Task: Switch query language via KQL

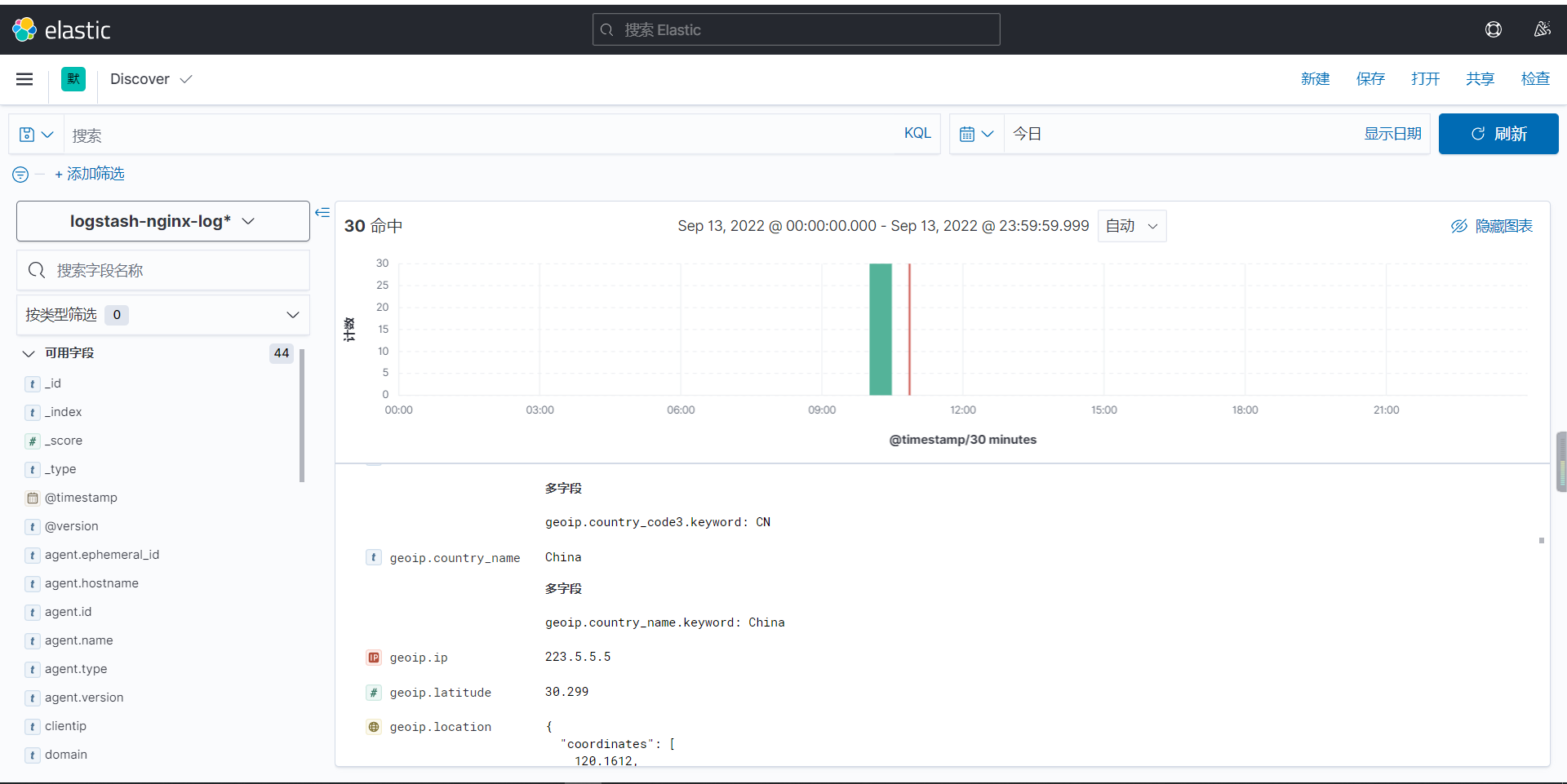Action: (917, 133)
